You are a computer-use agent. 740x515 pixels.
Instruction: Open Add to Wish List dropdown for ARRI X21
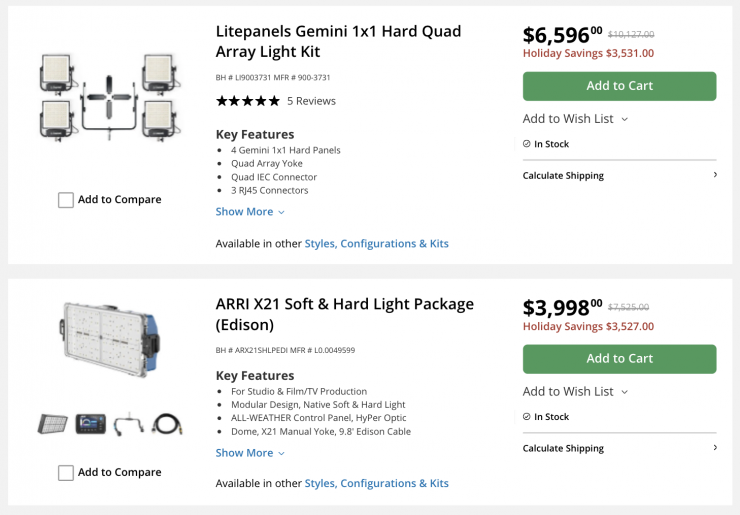[575, 392]
